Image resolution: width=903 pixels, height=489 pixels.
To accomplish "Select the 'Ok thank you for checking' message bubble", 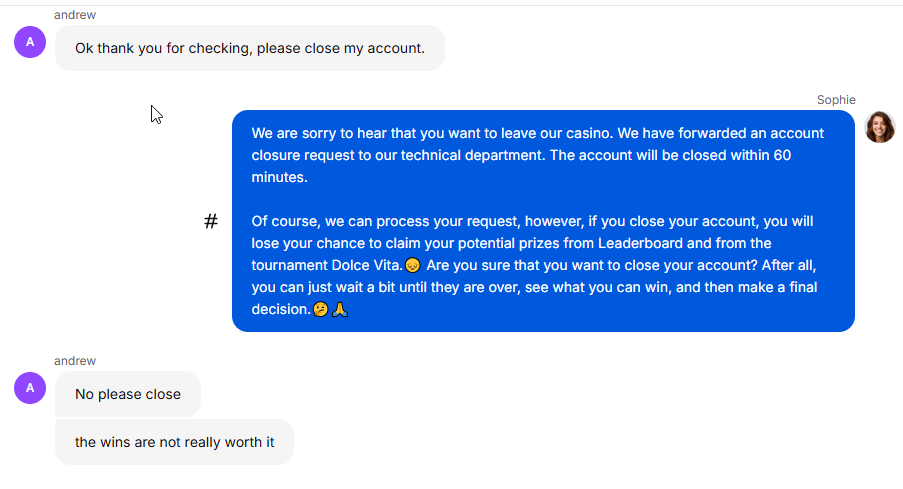I will point(250,48).
